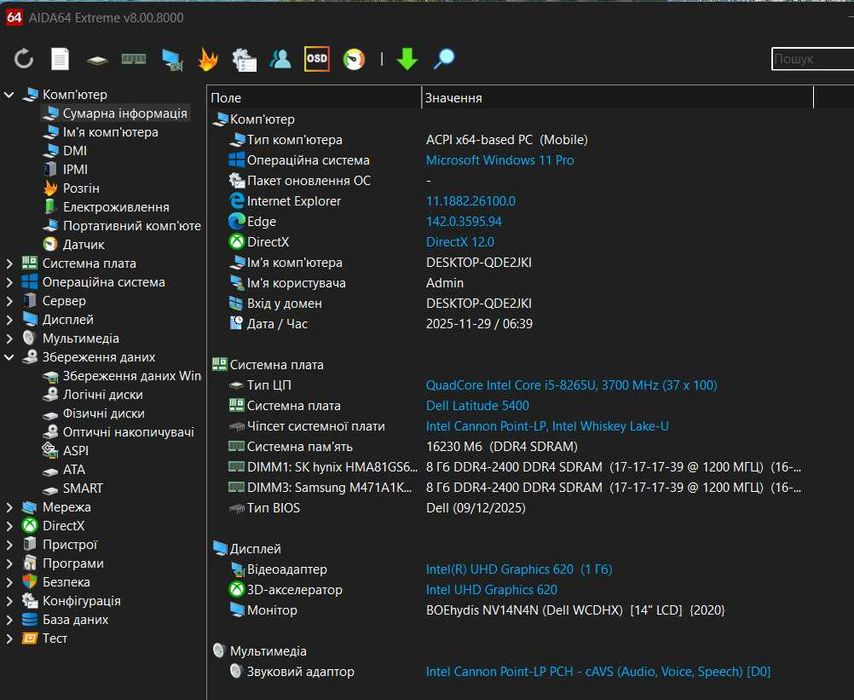Click the Датчик gauge tree icon

coord(51,244)
